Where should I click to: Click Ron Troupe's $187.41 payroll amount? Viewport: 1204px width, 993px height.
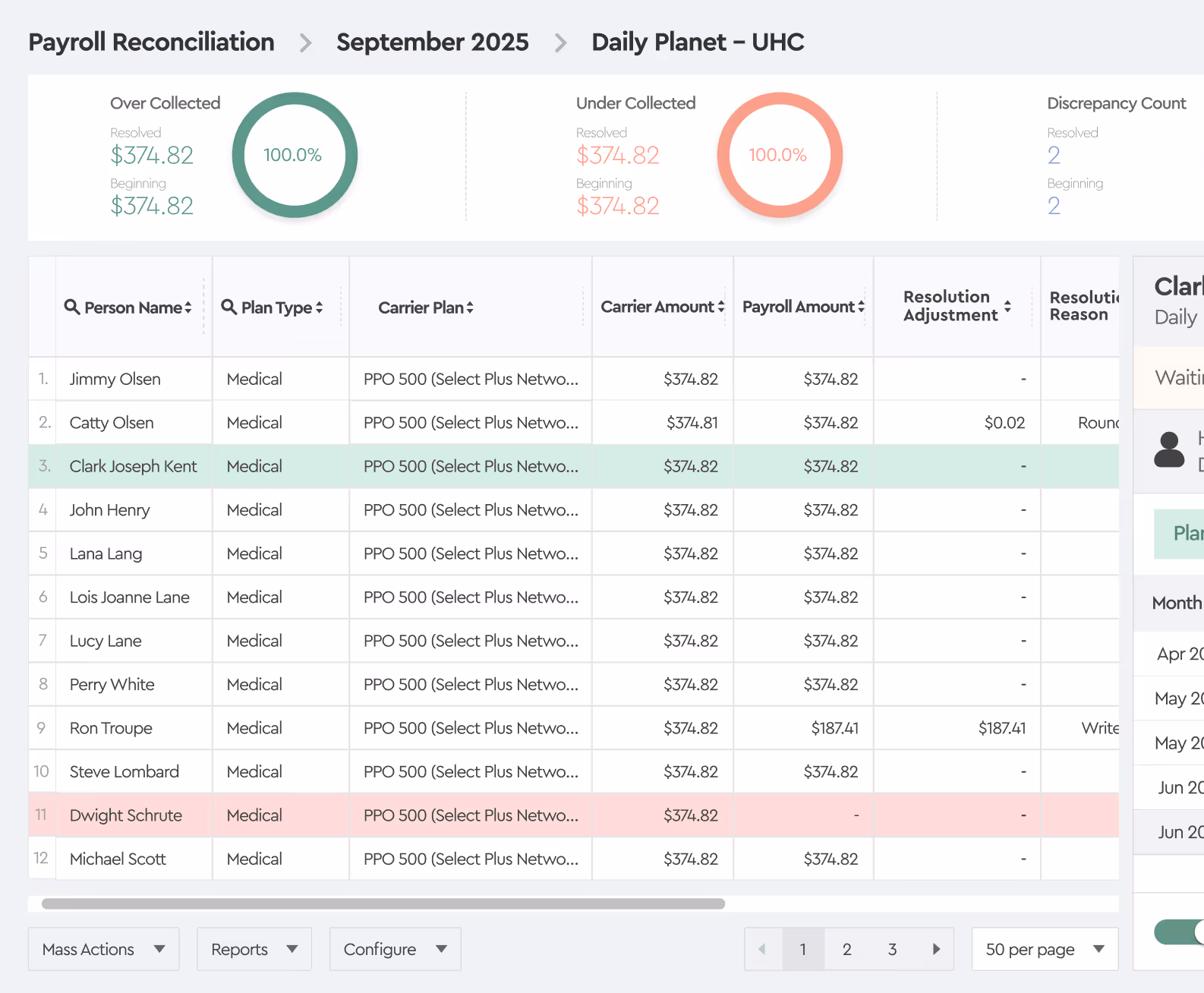click(x=835, y=728)
